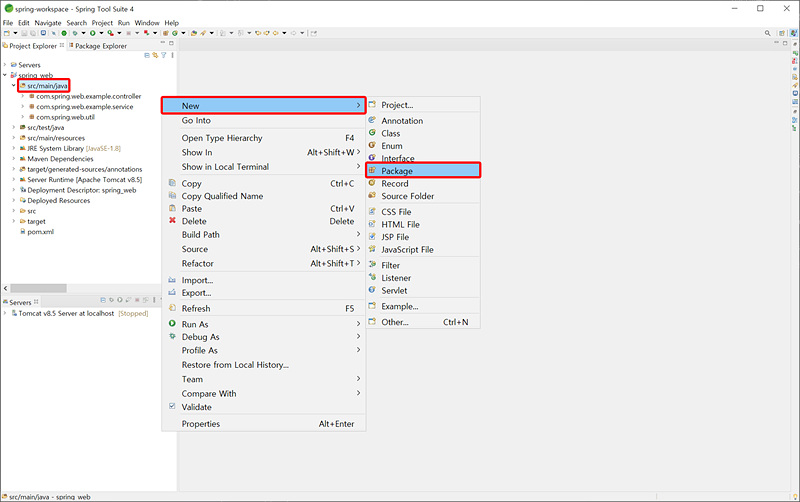
Task: Minimize the Project Explorer panel
Action: point(163,43)
